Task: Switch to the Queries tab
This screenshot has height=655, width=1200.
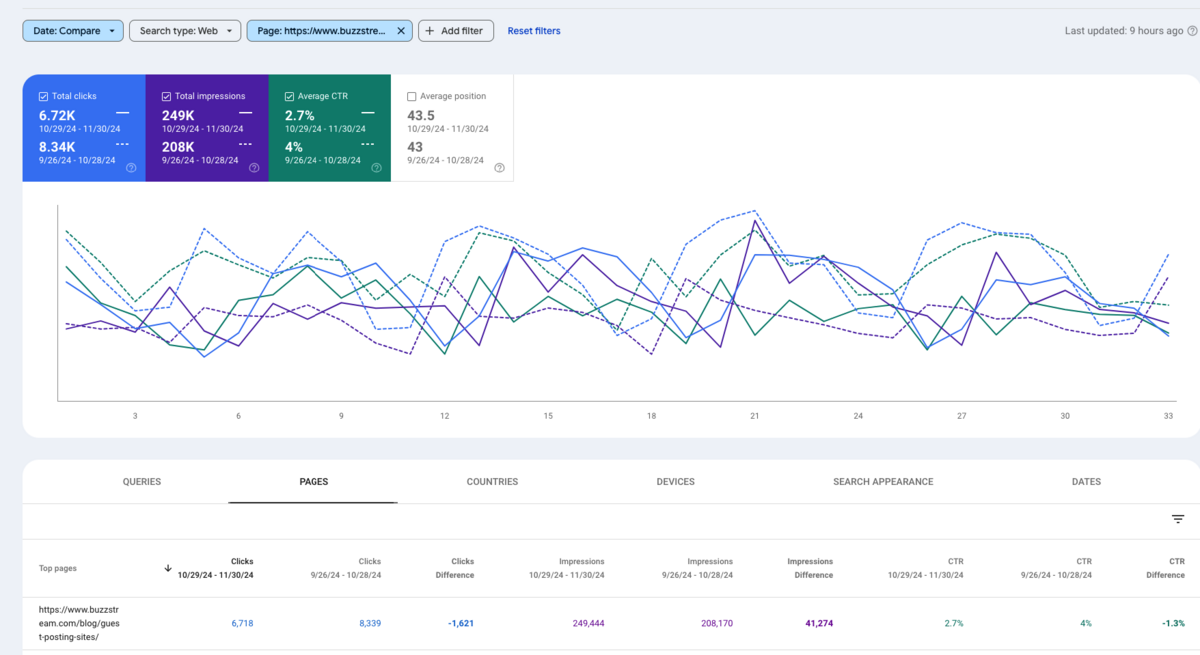Action: pos(142,482)
